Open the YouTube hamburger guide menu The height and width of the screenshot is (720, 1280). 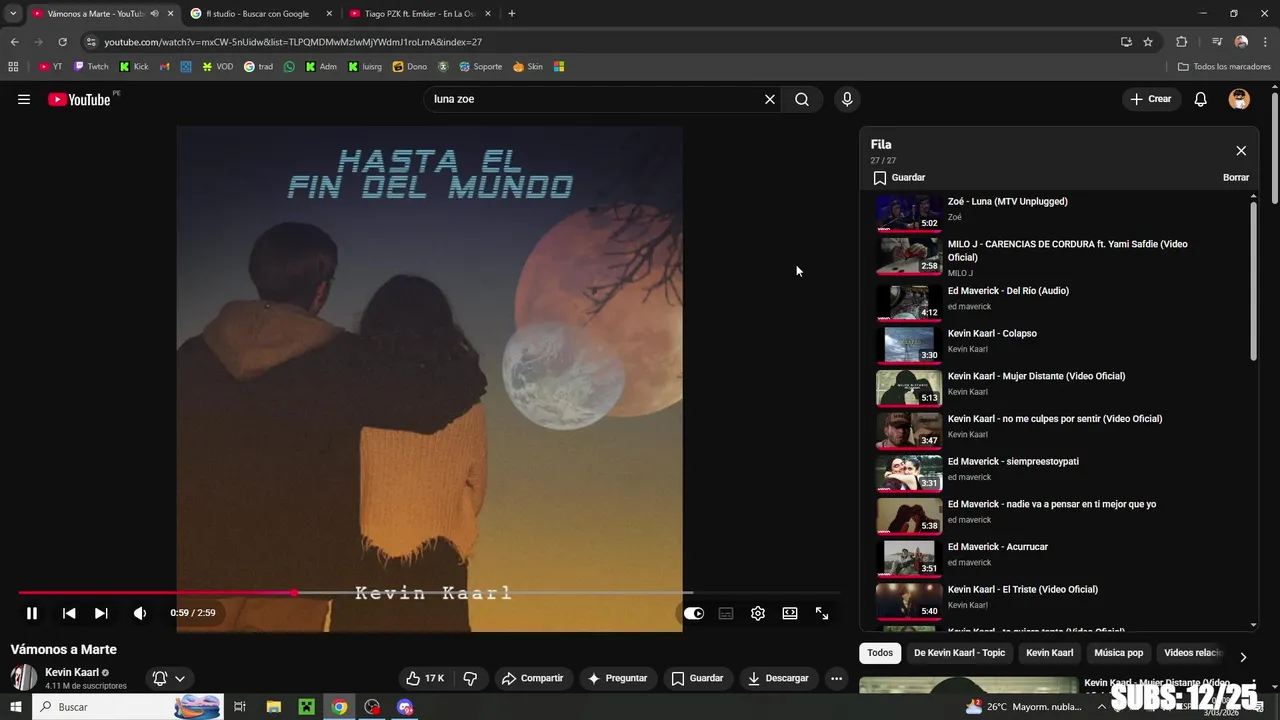tap(24, 99)
